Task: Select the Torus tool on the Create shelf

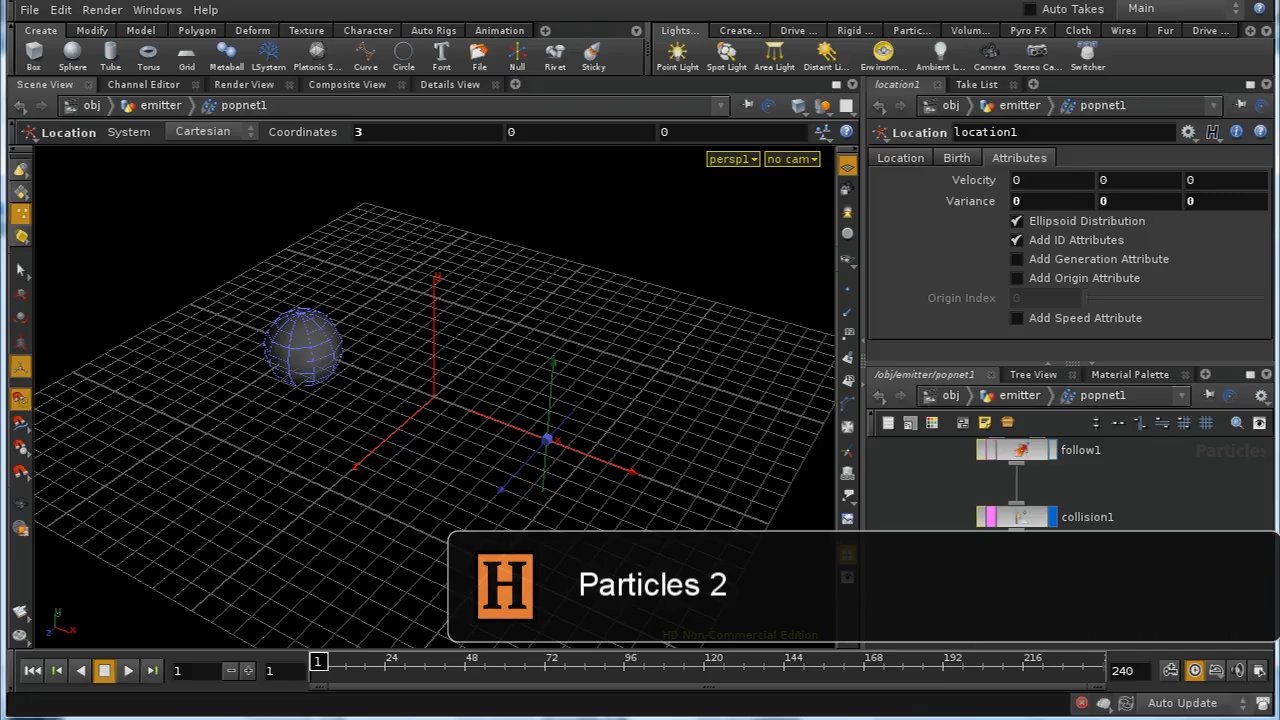Action: 148,55
